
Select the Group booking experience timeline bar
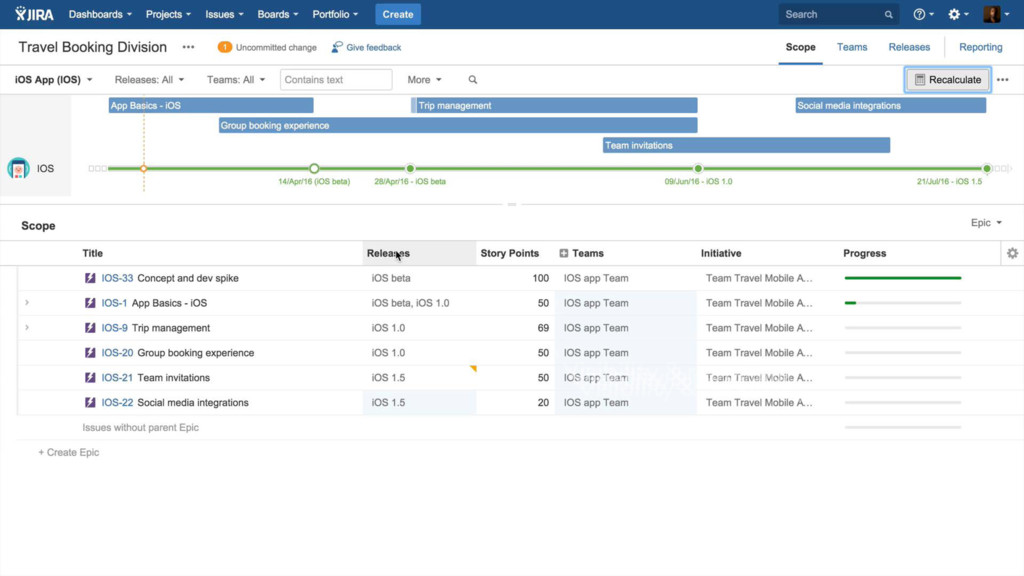click(x=458, y=125)
